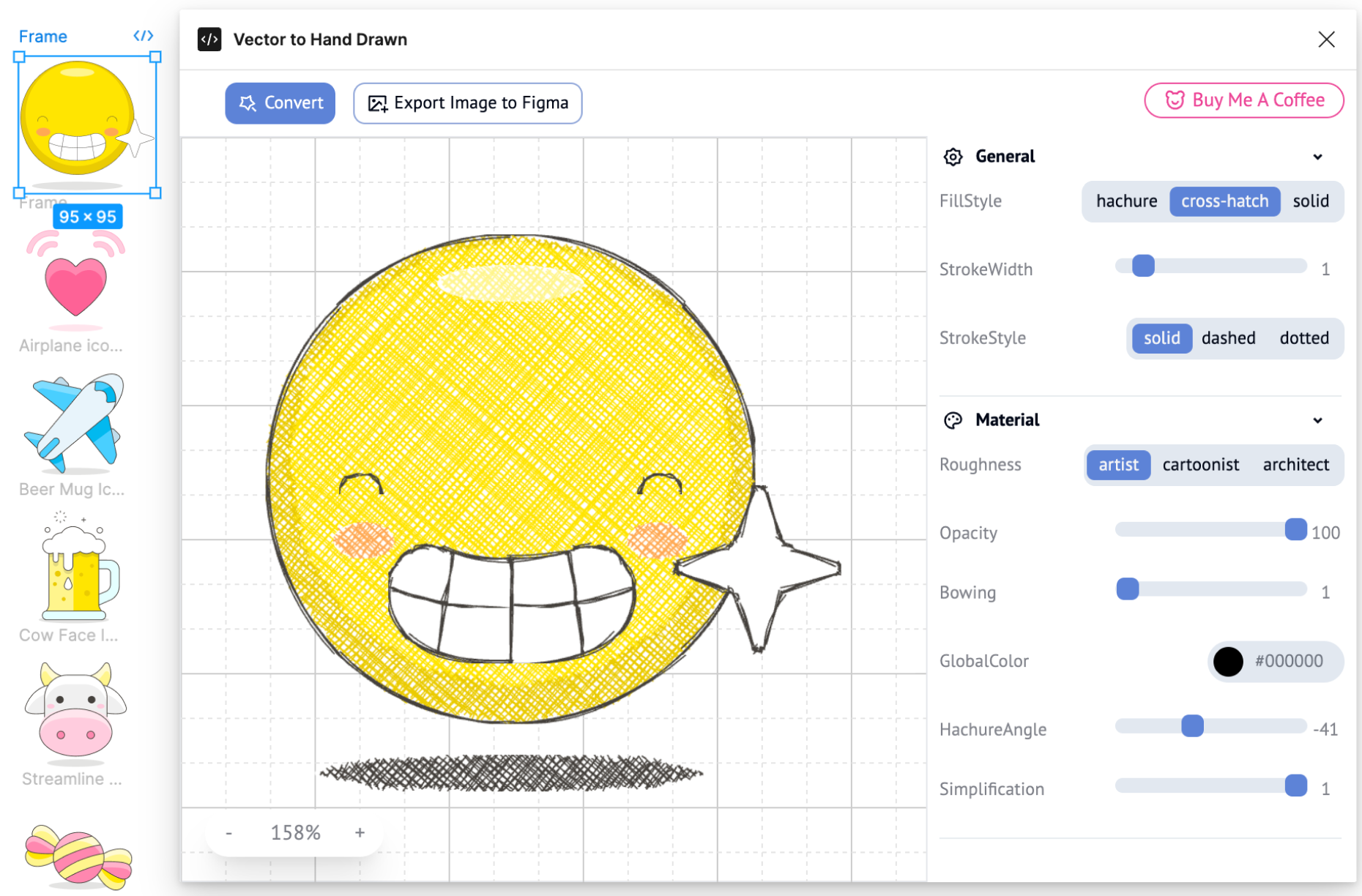Click the Bowing slider handle
1362x896 pixels.
tap(1128, 589)
